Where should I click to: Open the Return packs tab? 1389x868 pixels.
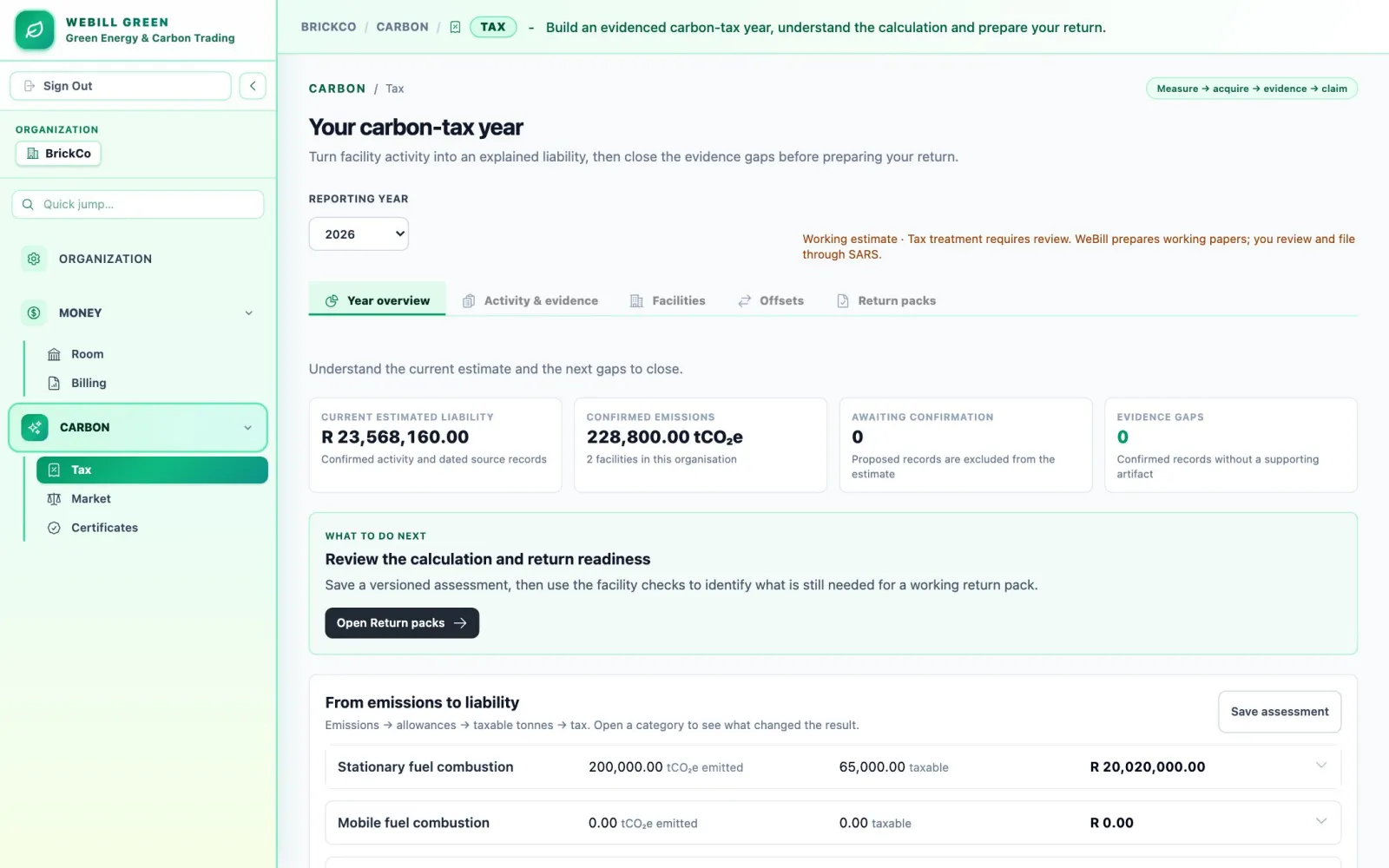pyautogui.click(x=886, y=301)
